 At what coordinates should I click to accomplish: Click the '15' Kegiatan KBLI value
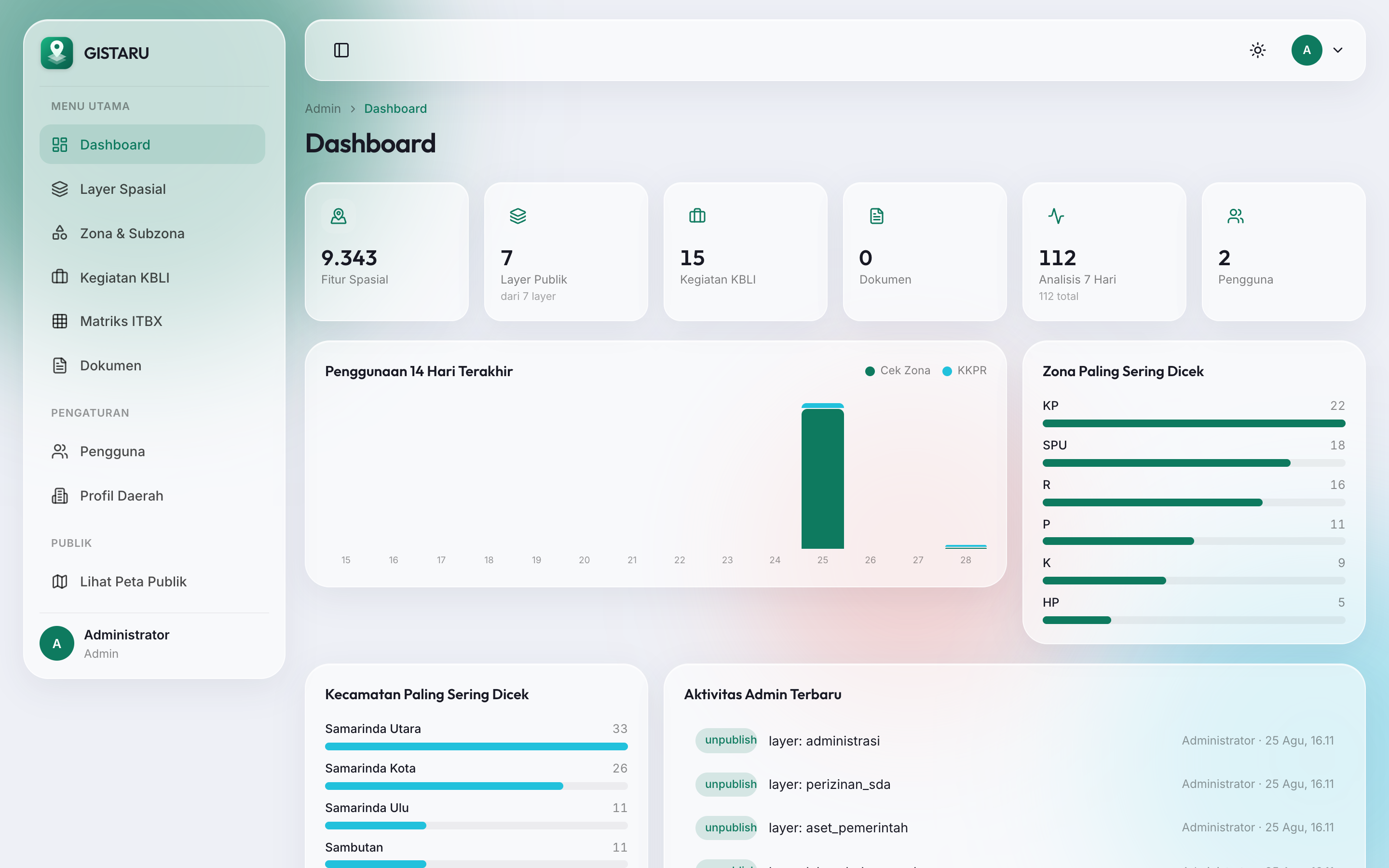click(692, 258)
